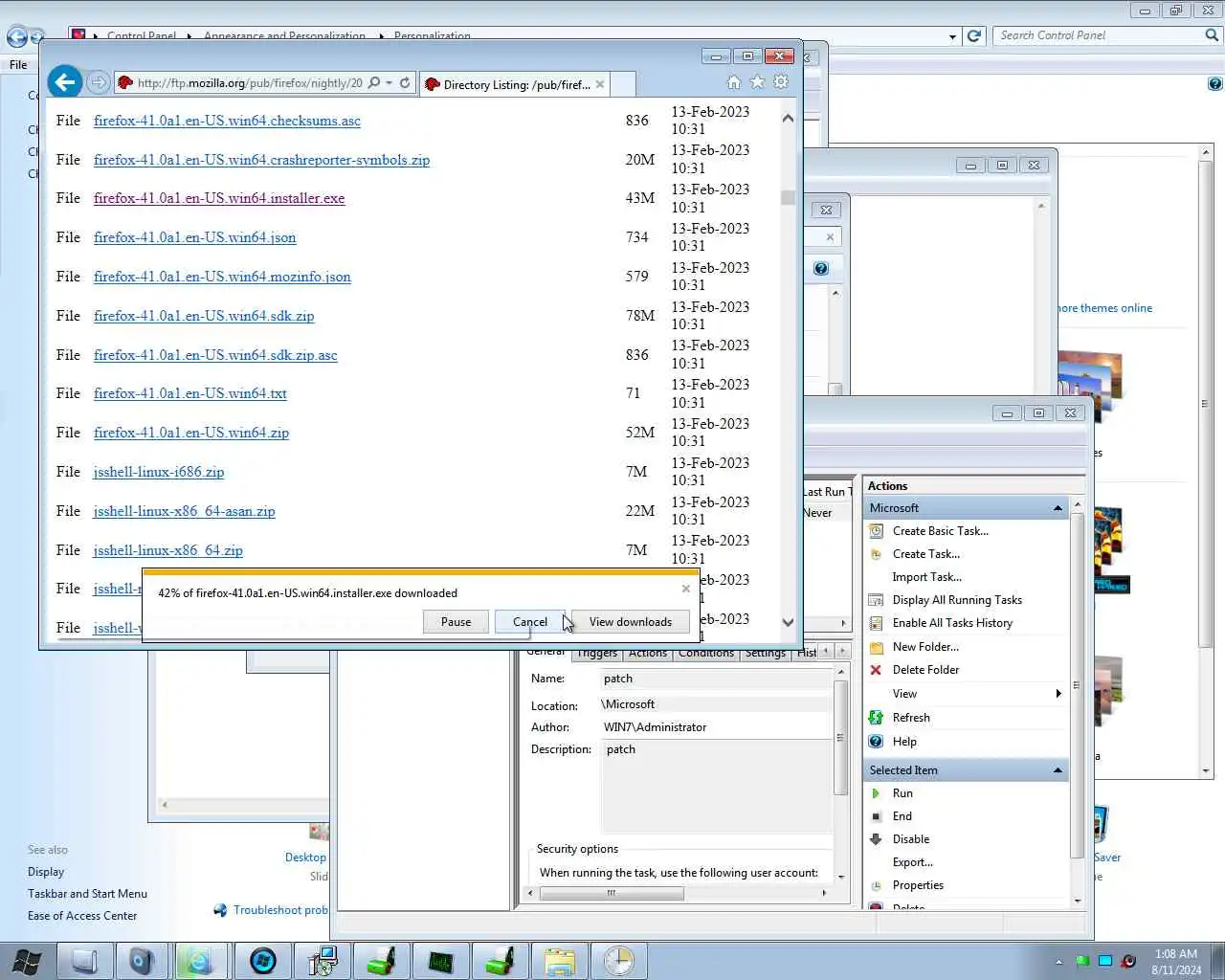Open Internet Explorer from taskbar
Image resolution: width=1225 pixels, height=980 pixels.
pyautogui.click(x=200, y=961)
